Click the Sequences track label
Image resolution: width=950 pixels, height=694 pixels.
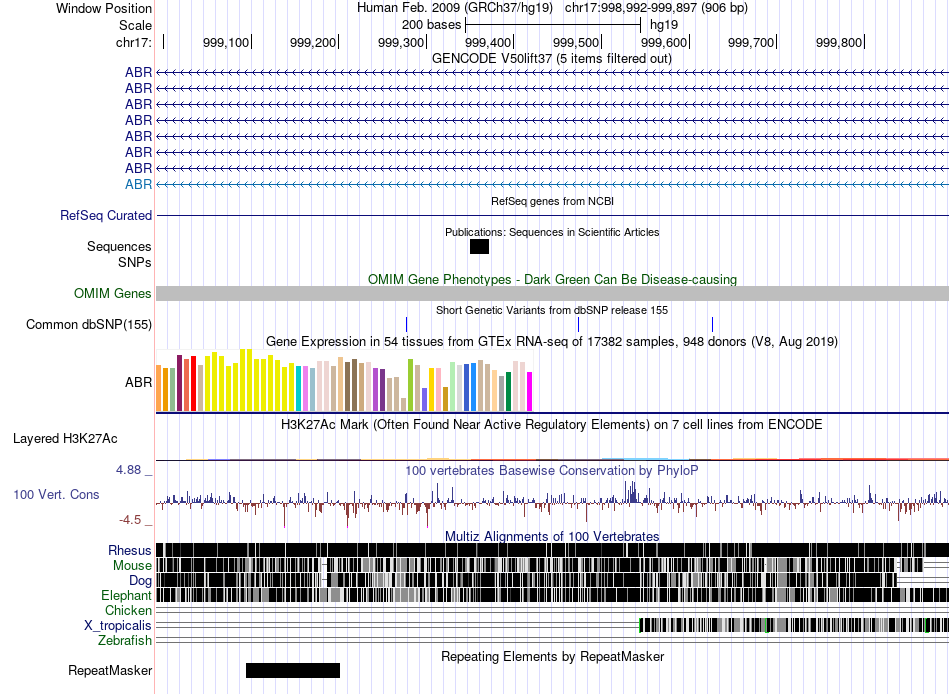click(x=119, y=247)
